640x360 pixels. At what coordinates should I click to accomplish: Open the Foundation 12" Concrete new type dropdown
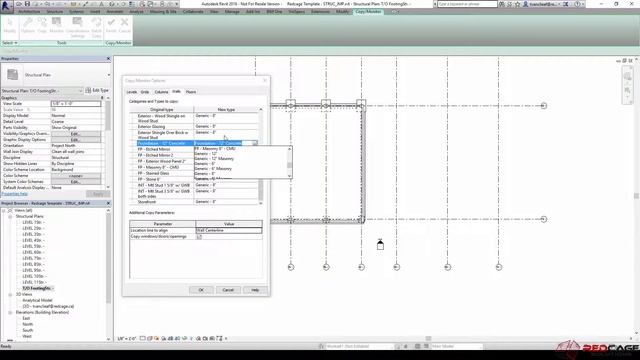tap(255, 143)
